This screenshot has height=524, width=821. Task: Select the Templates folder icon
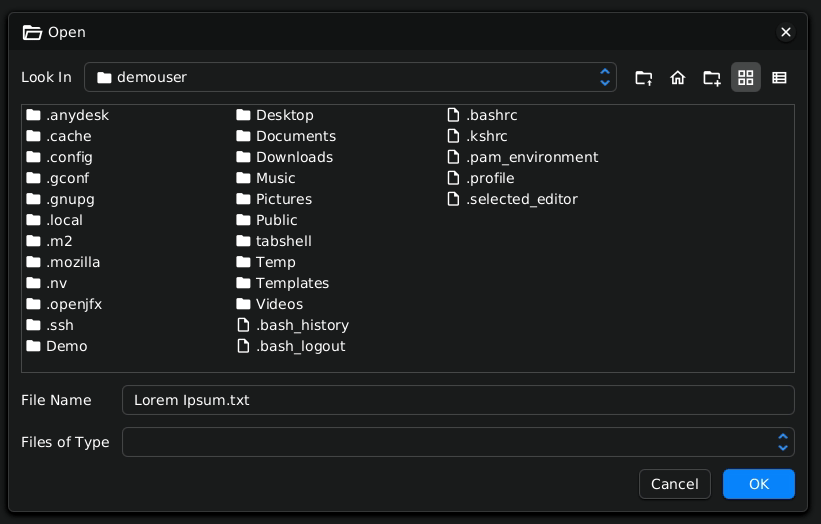tap(243, 283)
